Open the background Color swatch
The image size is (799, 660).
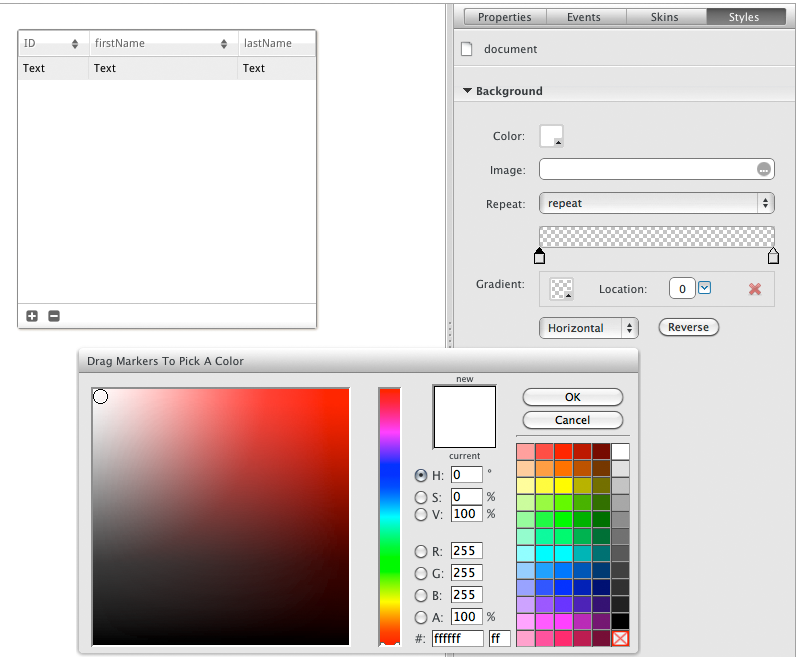pos(551,136)
